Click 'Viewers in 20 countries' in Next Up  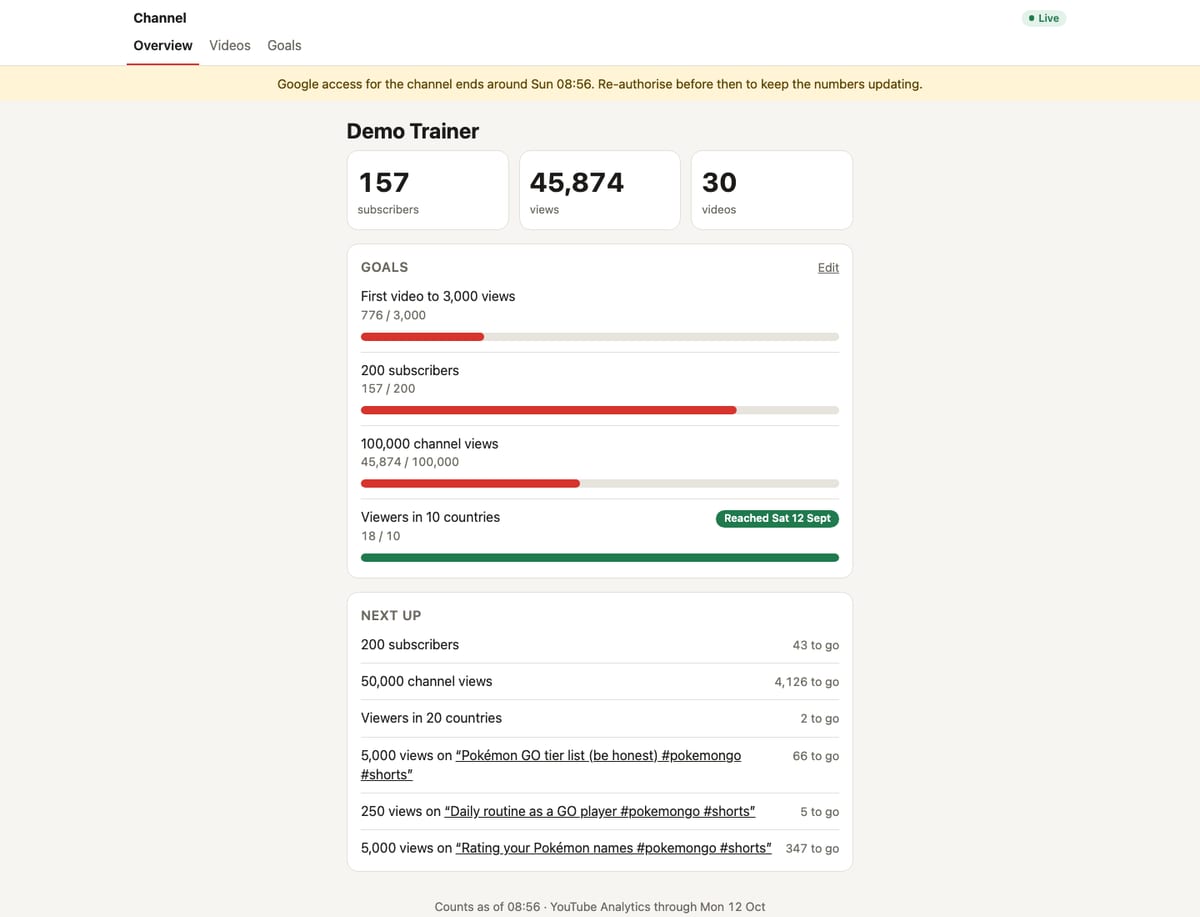[431, 718]
